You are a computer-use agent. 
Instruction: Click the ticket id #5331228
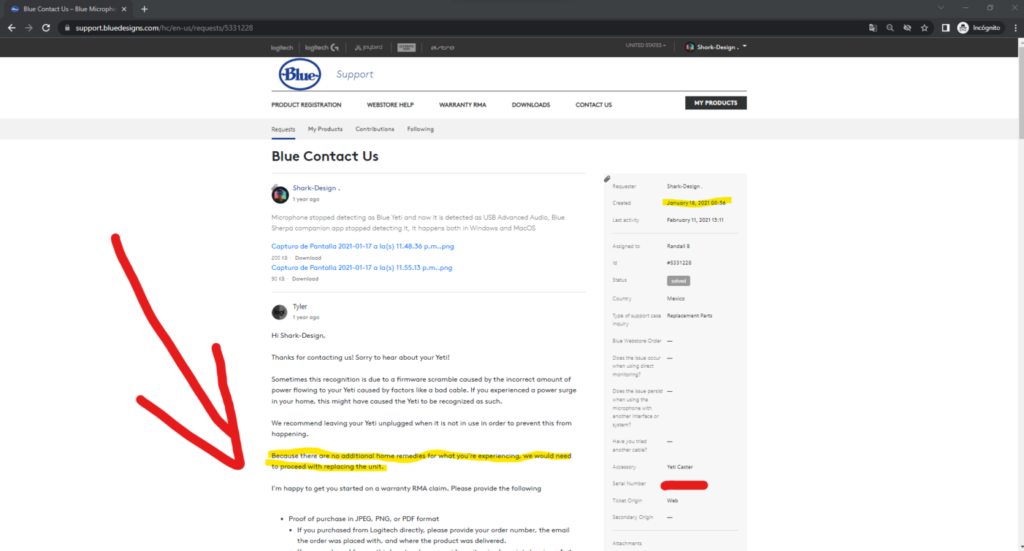click(679, 263)
